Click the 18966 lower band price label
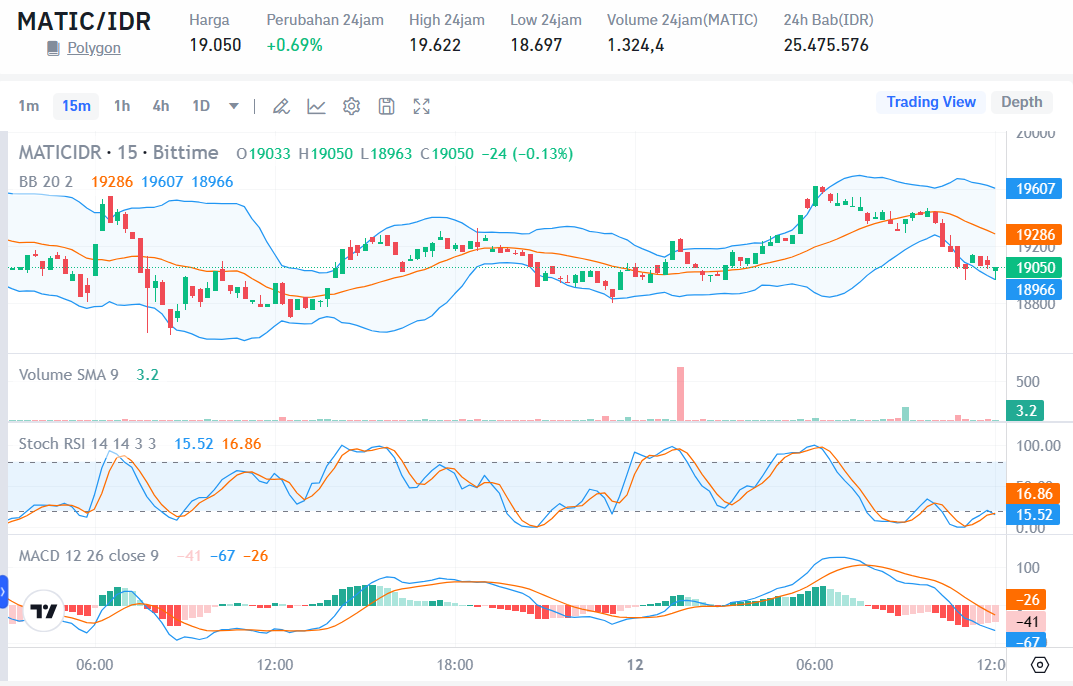1073x686 pixels. pos(1033,290)
